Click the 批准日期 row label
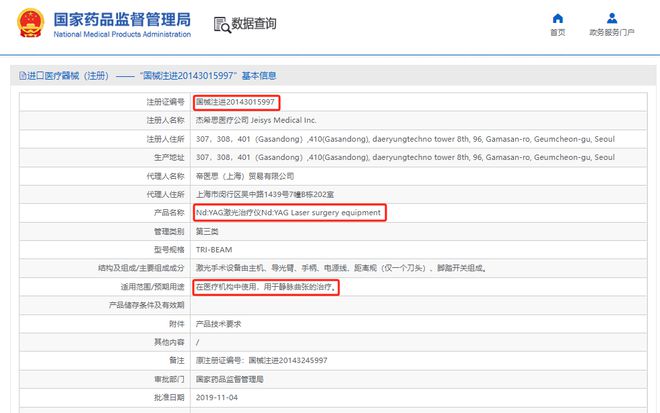660x413 pixels. pos(169,397)
